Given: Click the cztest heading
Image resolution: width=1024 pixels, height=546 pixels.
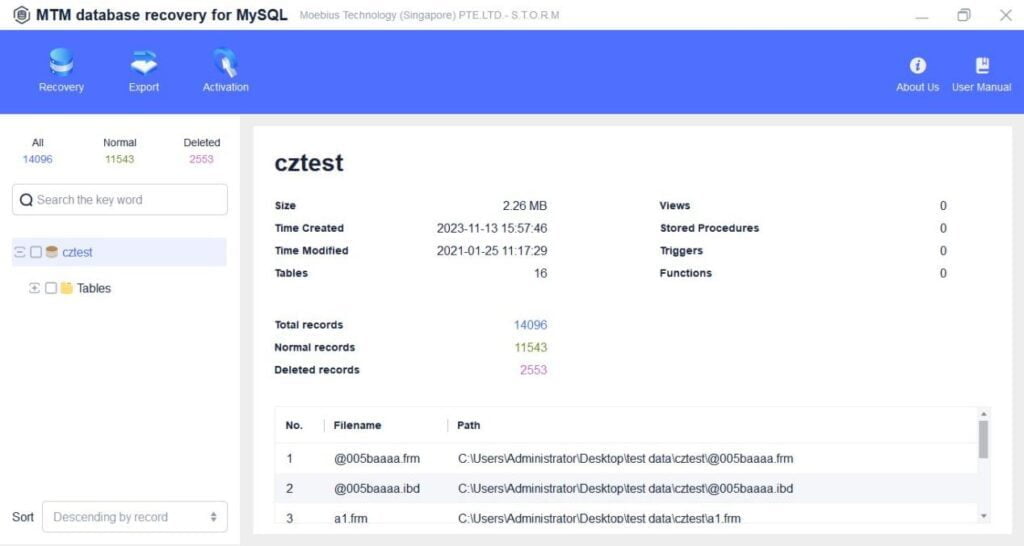Looking at the screenshot, I should [x=309, y=163].
